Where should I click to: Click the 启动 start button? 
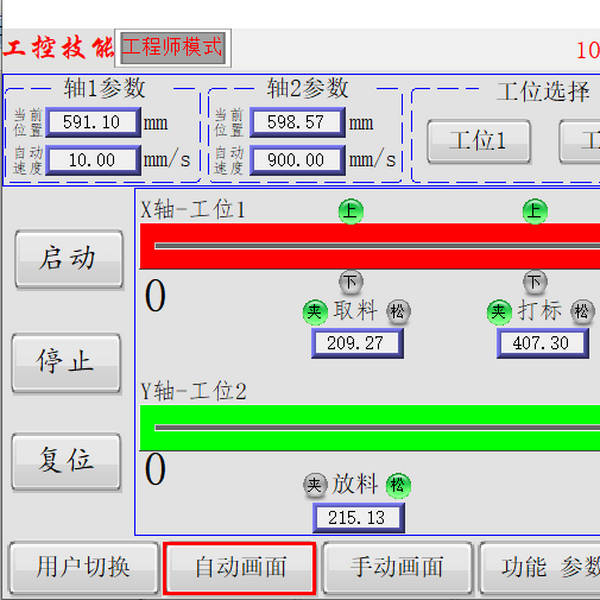point(69,259)
